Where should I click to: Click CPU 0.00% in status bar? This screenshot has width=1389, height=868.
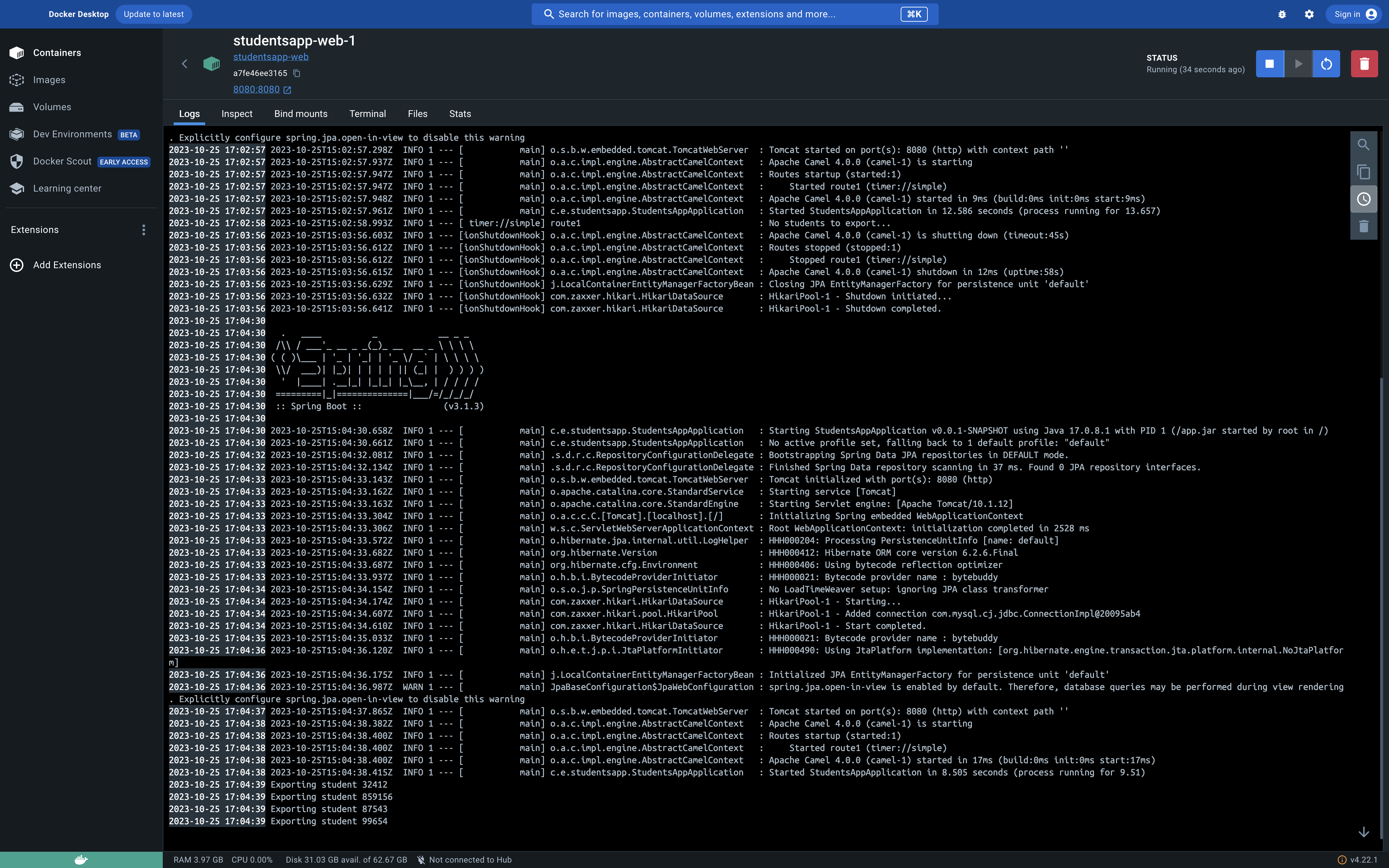tap(252, 860)
